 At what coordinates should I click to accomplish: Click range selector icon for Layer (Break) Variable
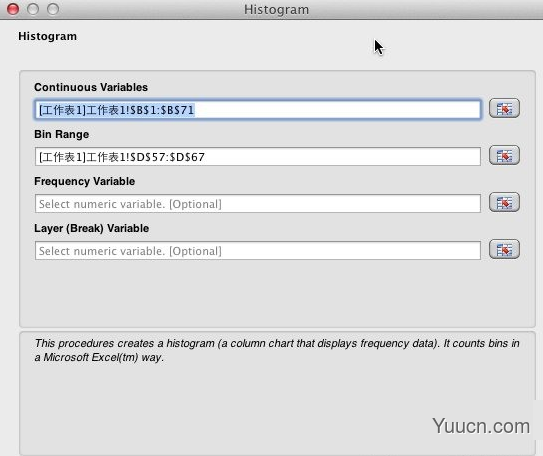coord(504,249)
